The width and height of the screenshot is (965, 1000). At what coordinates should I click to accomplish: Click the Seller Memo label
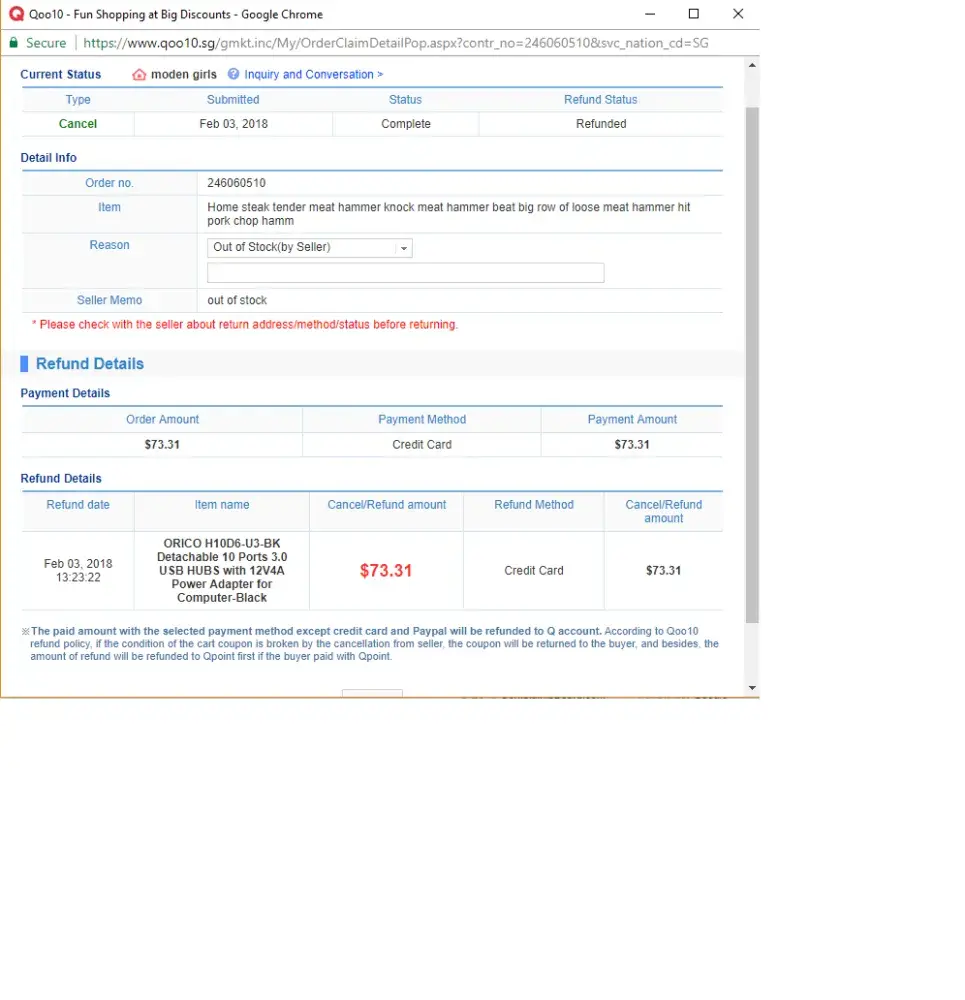point(110,300)
